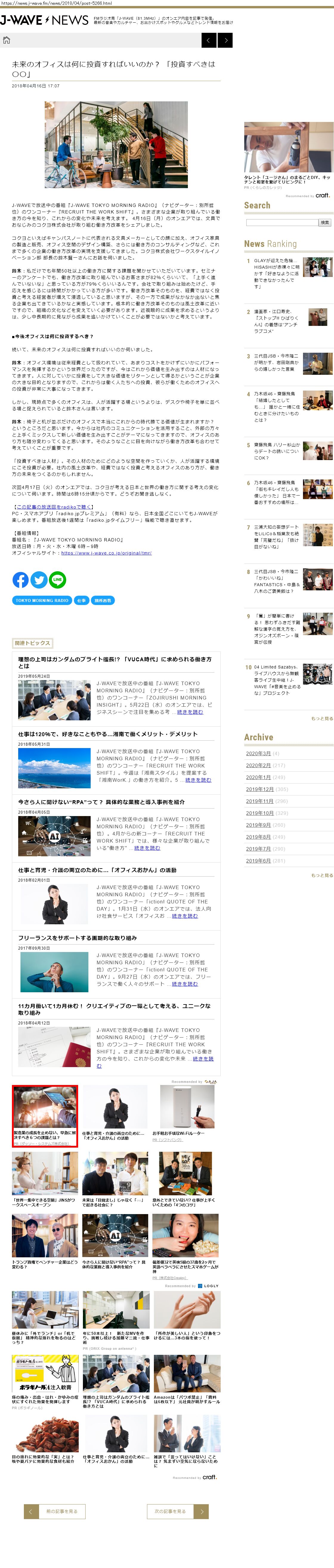Click the TOKYO MORNING RADIO tag
The width and height of the screenshot is (334, 1568).
tap(42, 600)
